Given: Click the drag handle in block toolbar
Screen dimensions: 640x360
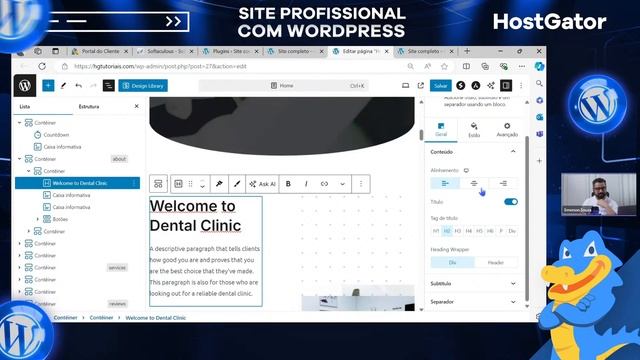Looking at the screenshot, I should (190, 184).
